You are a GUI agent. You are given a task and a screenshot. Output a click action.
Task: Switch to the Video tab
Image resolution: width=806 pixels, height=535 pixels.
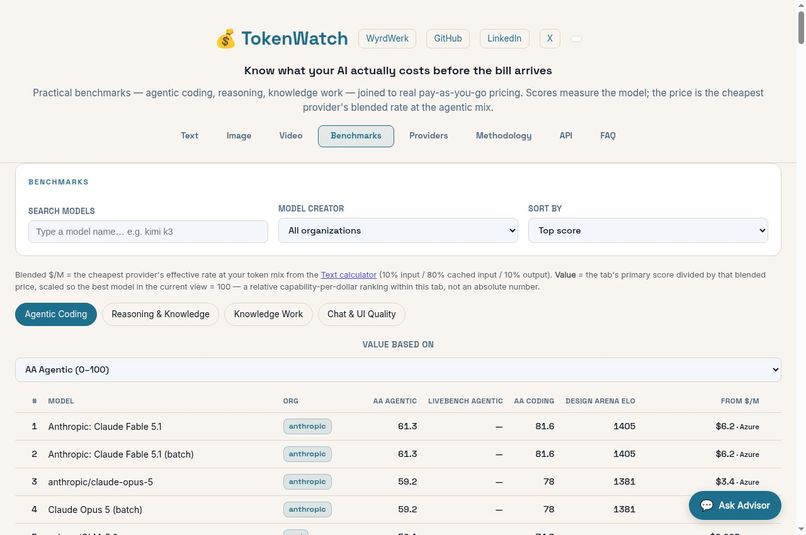pyautogui.click(x=290, y=136)
